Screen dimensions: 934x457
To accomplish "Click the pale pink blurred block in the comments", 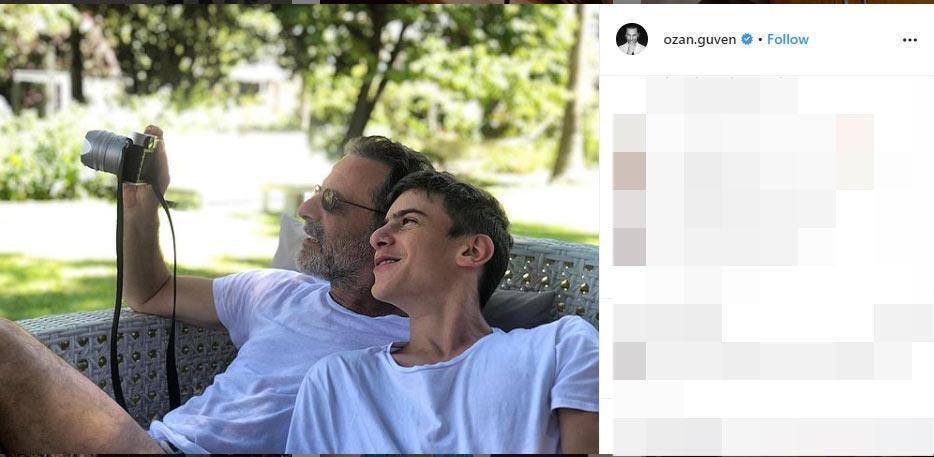I will (x=855, y=133).
